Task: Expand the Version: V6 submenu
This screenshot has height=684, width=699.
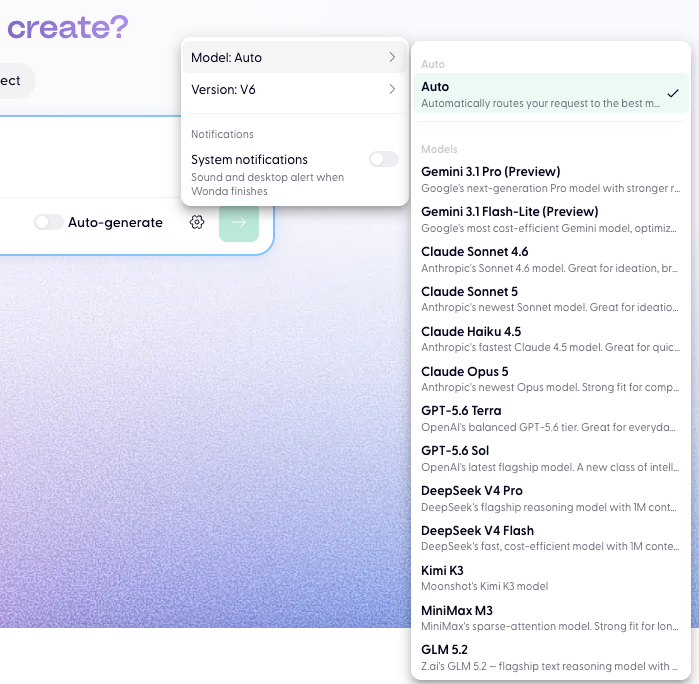Action: point(294,90)
